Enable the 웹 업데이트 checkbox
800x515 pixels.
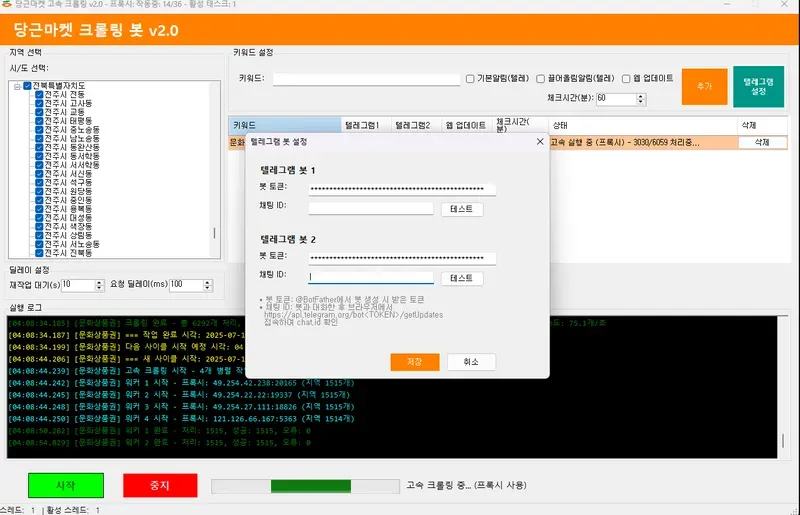(x=626, y=79)
